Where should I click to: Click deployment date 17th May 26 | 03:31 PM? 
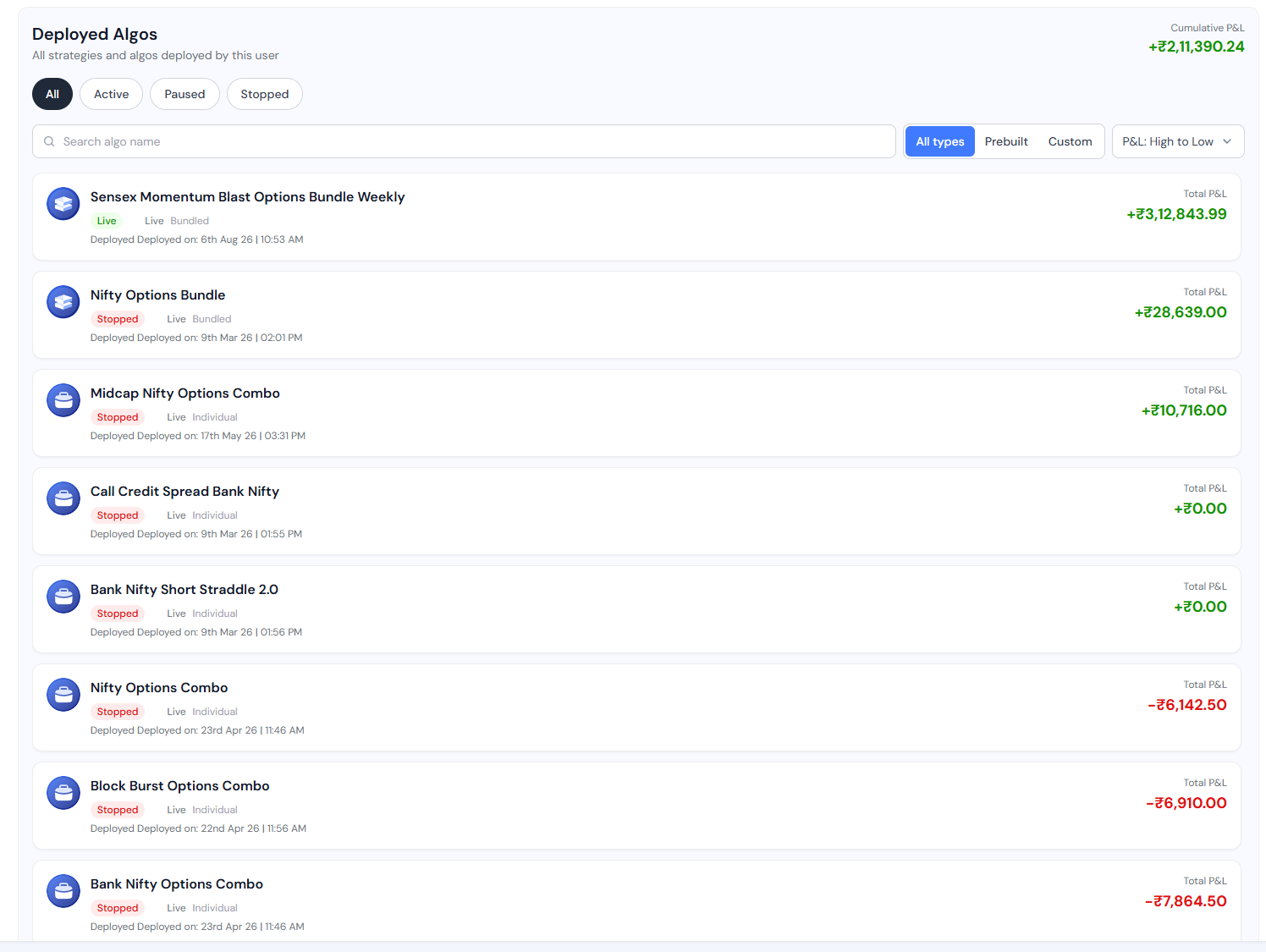click(x=253, y=436)
